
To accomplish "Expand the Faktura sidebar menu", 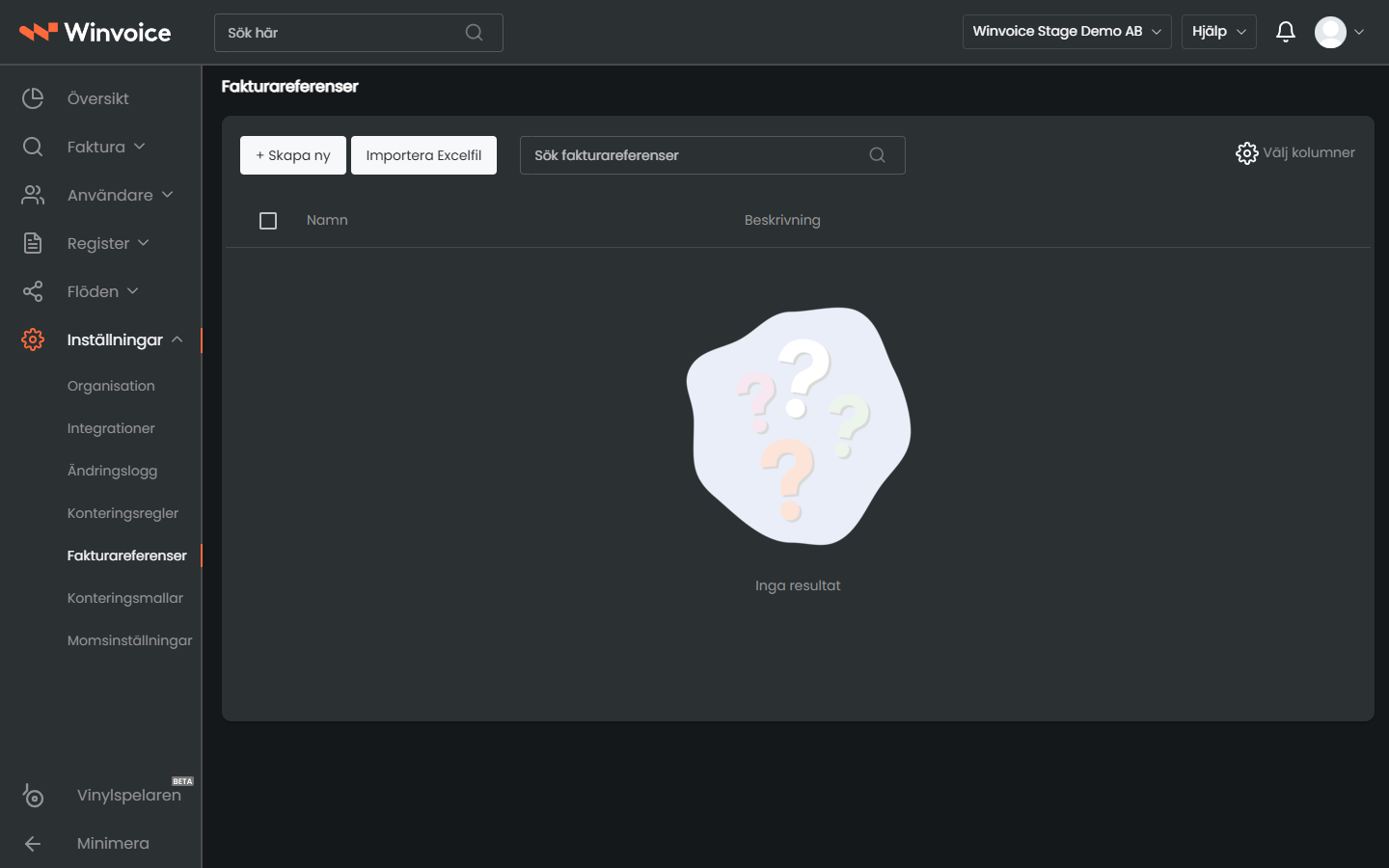I will (106, 147).
